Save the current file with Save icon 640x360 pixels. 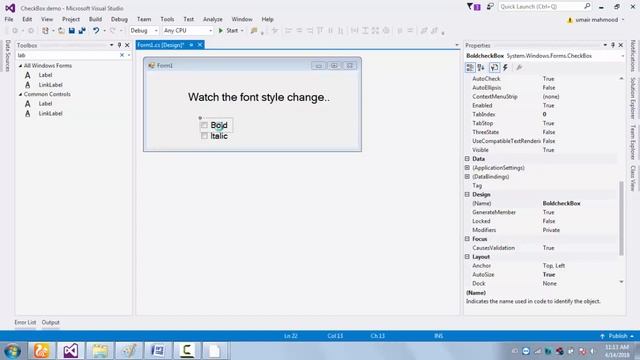72,31
